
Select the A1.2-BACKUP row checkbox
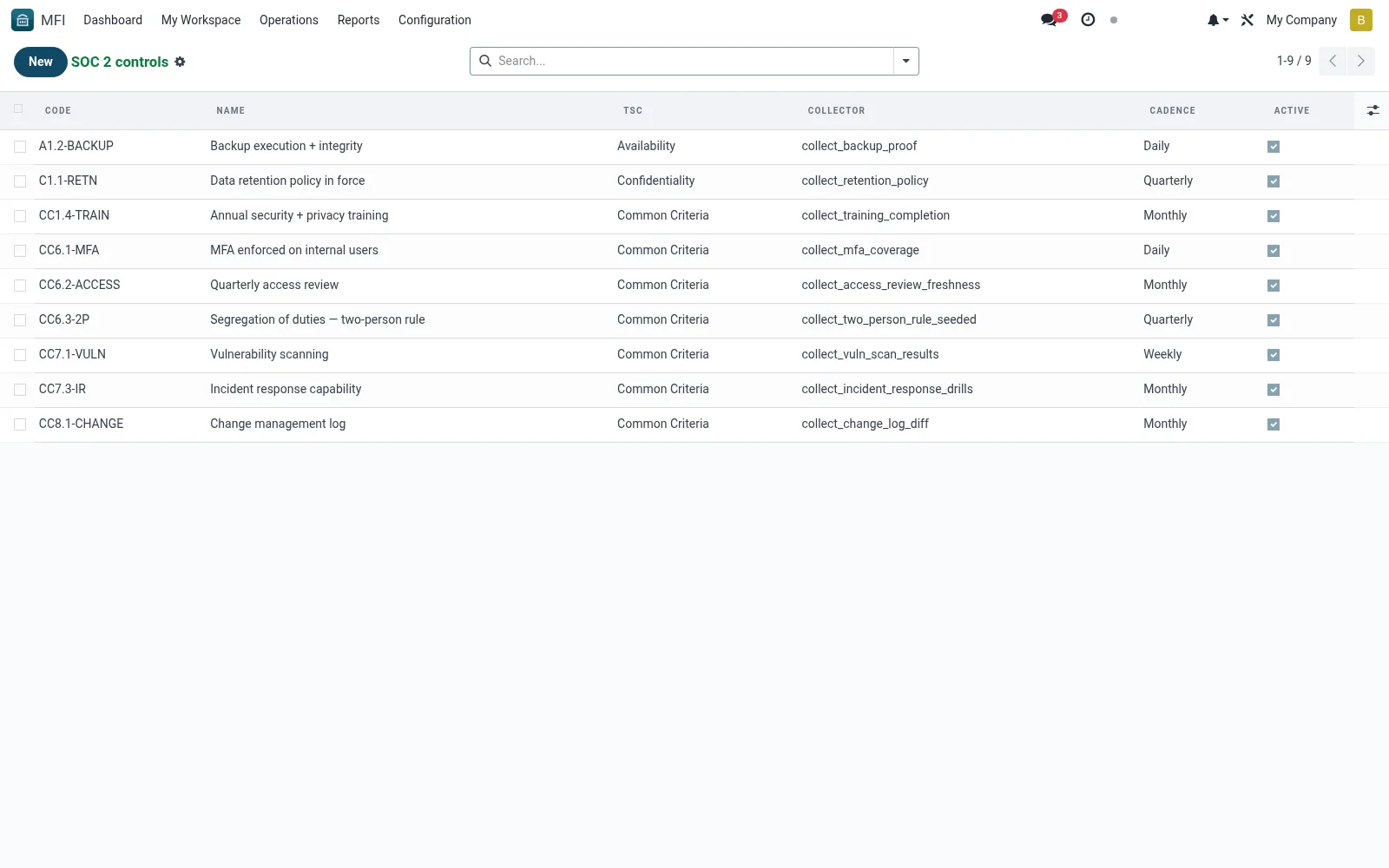point(20,147)
